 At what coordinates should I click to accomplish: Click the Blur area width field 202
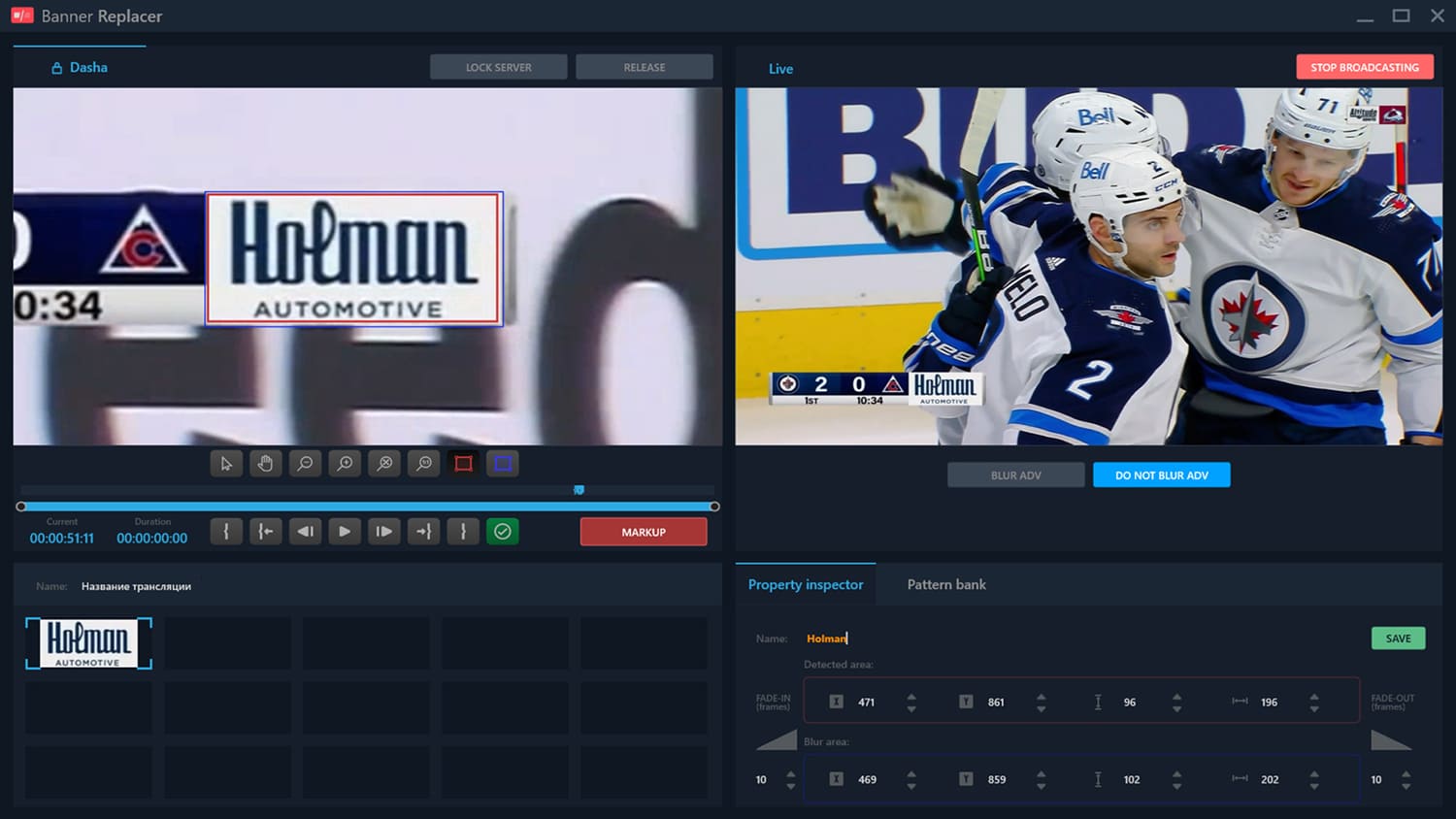click(1270, 780)
